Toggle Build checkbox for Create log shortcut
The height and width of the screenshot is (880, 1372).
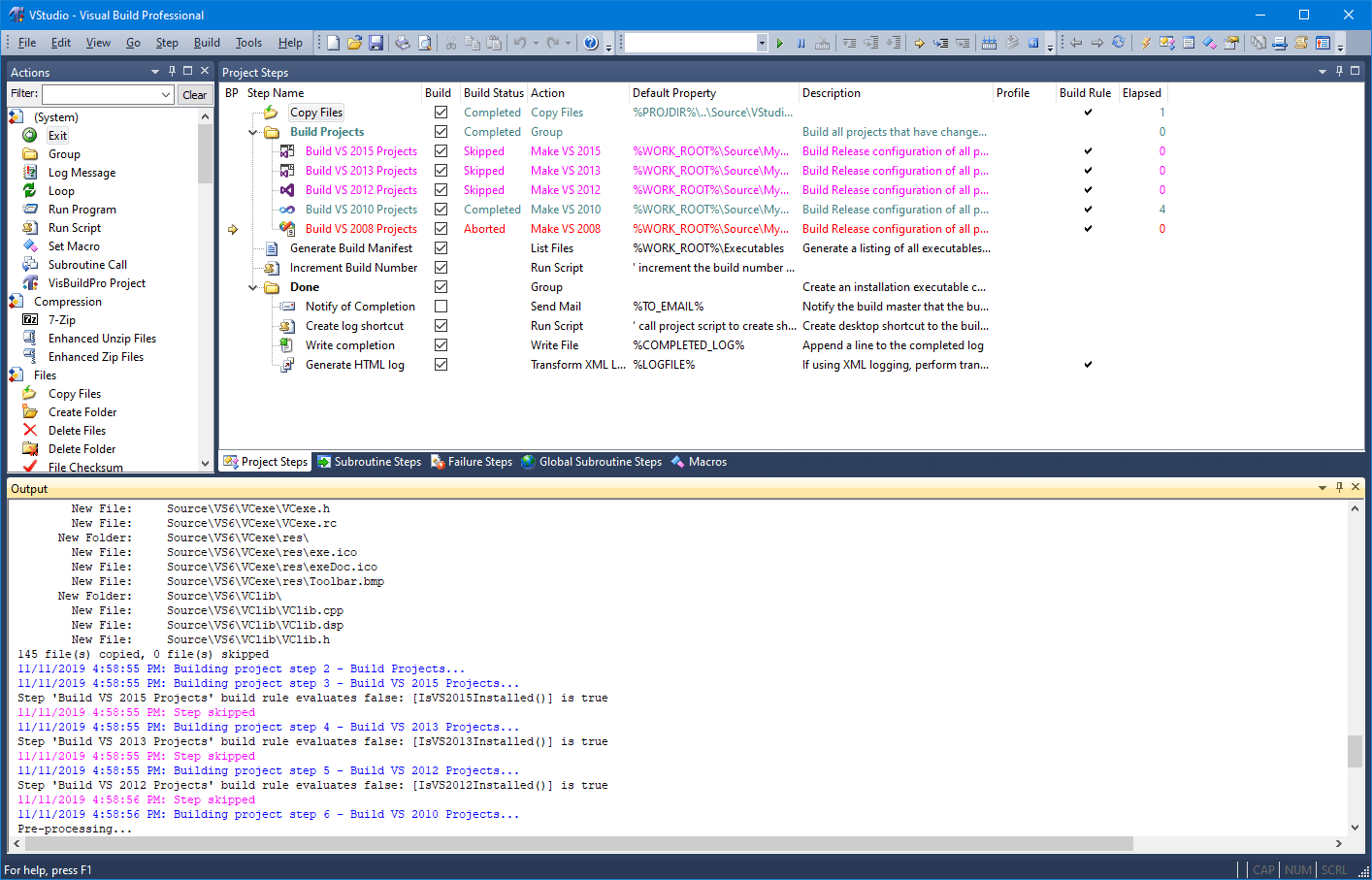441,326
